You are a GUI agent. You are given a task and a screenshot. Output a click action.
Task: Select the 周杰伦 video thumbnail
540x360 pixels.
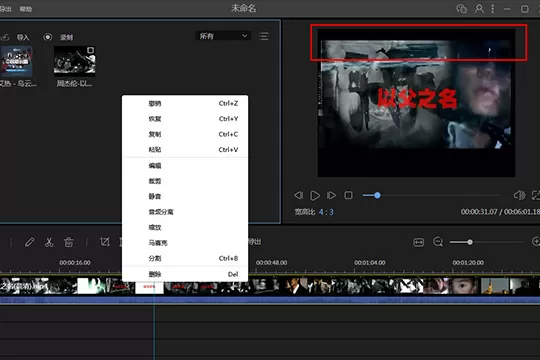pyautogui.click(x=75, y=61)
